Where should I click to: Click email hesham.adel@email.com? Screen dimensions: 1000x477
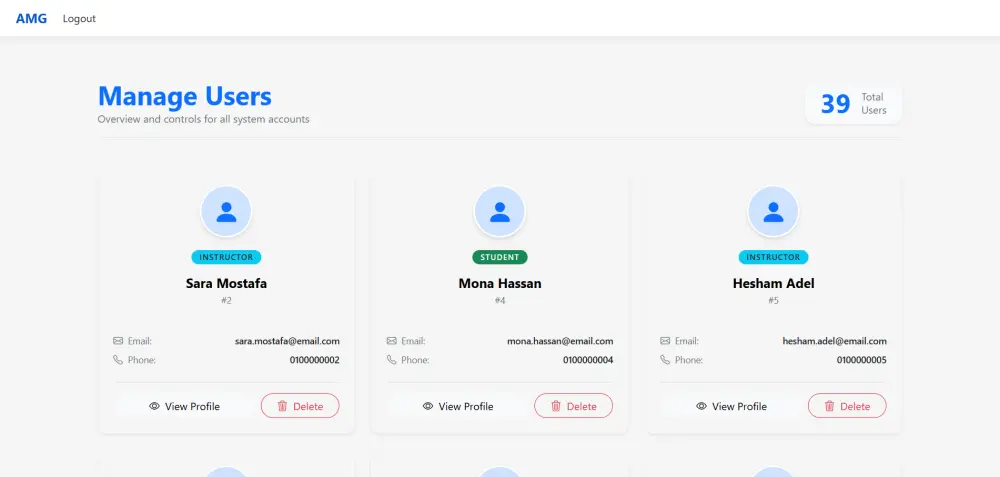[834, 341]
